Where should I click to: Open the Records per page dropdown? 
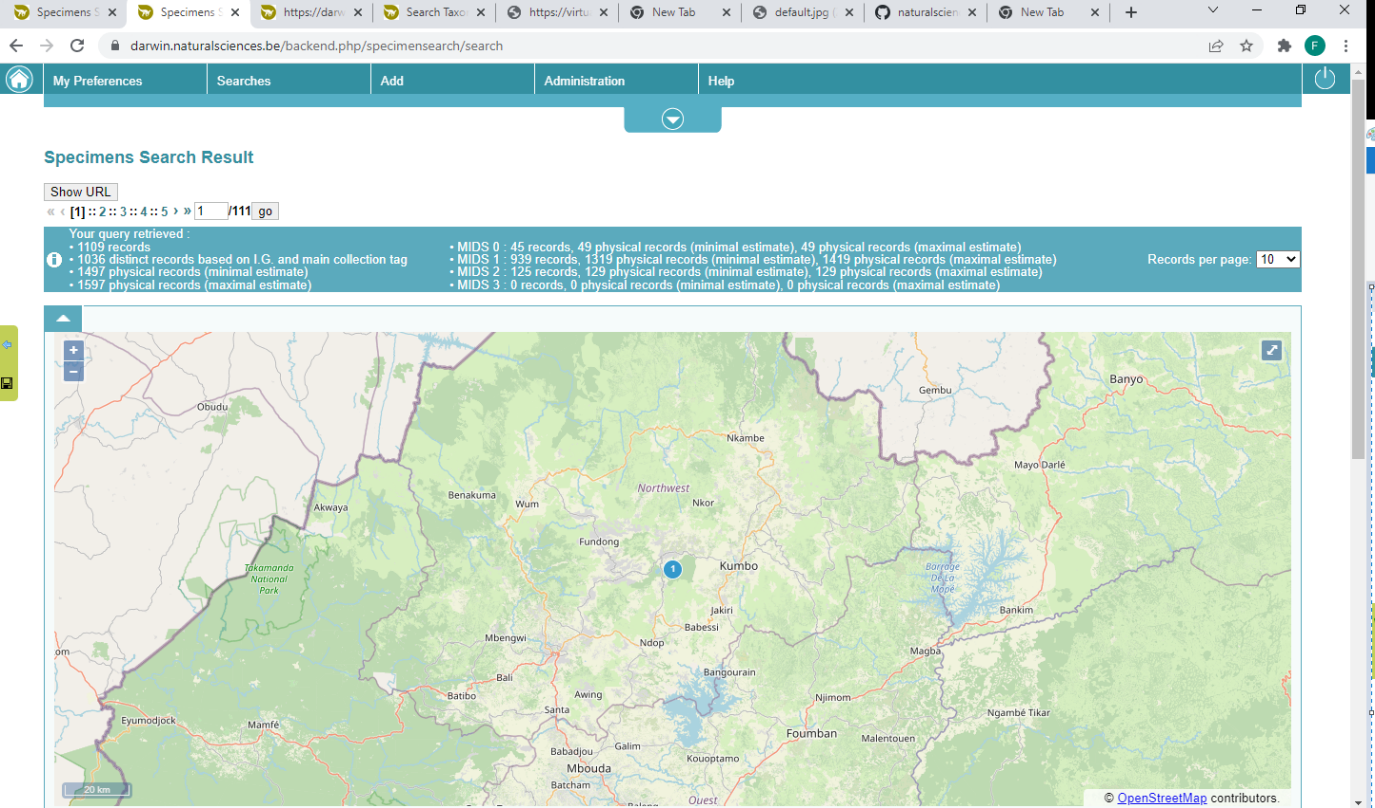[x=1277, y=259]
